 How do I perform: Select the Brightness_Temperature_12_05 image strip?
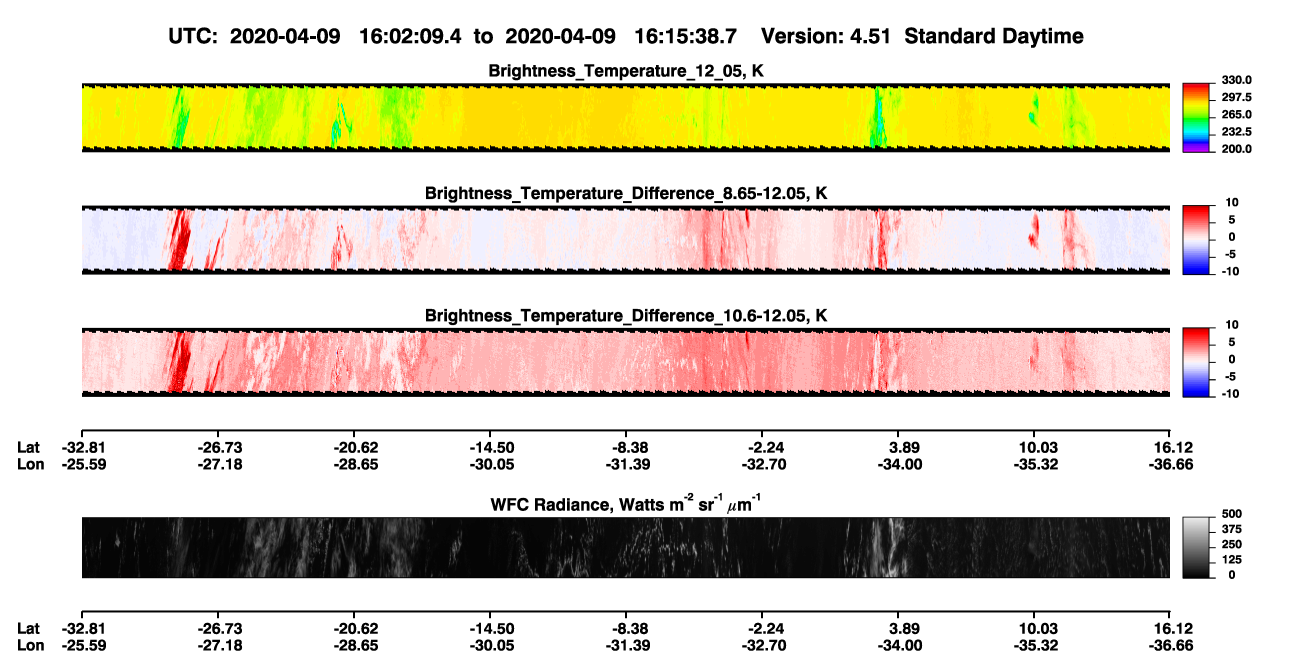[625, 117]
